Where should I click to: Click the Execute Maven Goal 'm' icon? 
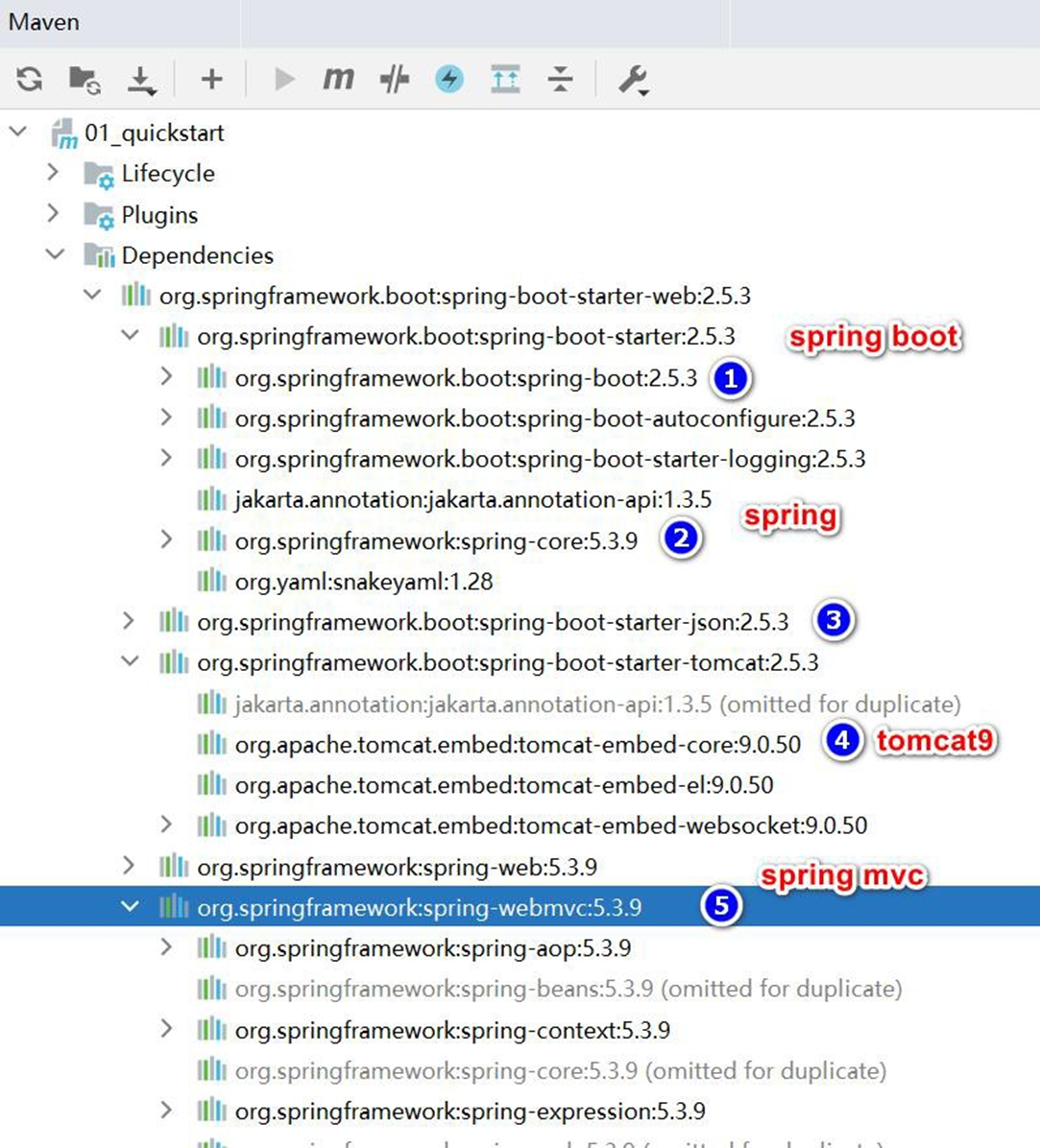(x=338, y=79)
